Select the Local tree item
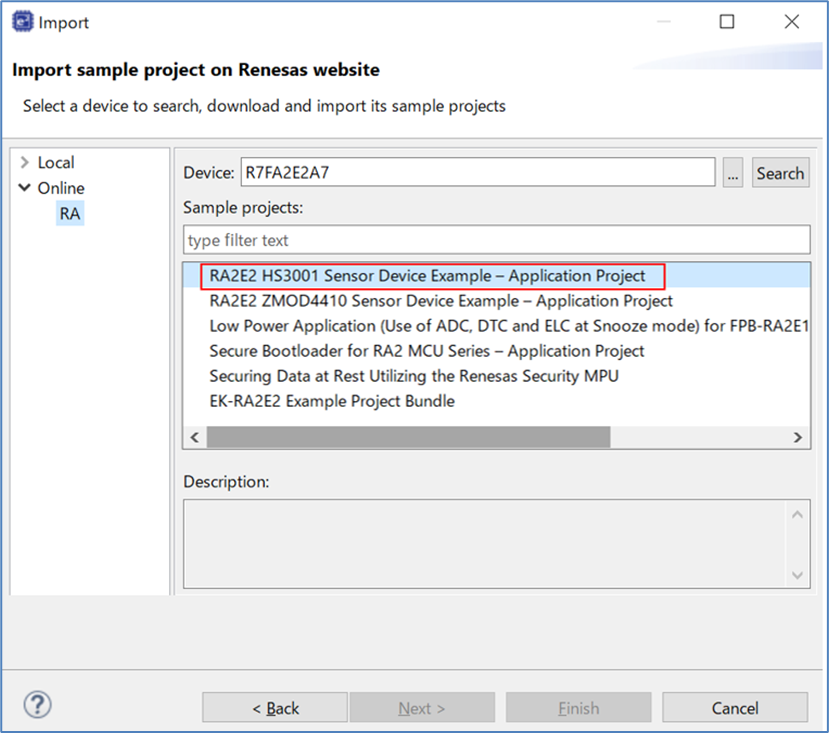This screenshot has width=829, height=733. (x=56, y=162)
